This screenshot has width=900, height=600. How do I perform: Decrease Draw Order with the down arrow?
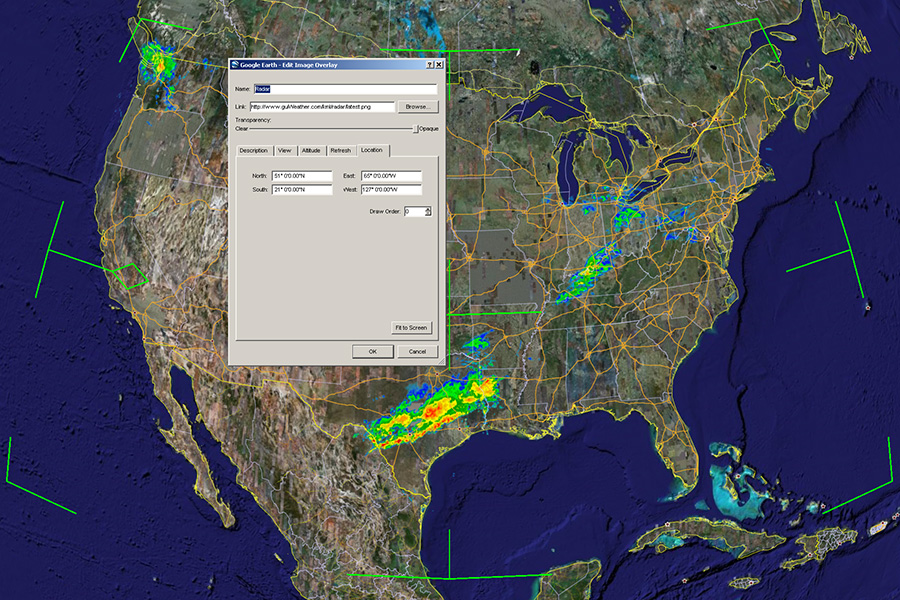[428, 214]
